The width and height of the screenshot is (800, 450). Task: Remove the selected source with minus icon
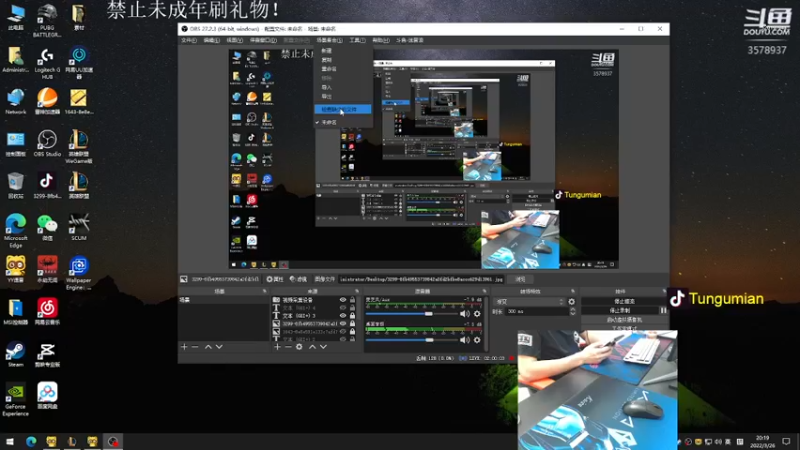[288, 347]
